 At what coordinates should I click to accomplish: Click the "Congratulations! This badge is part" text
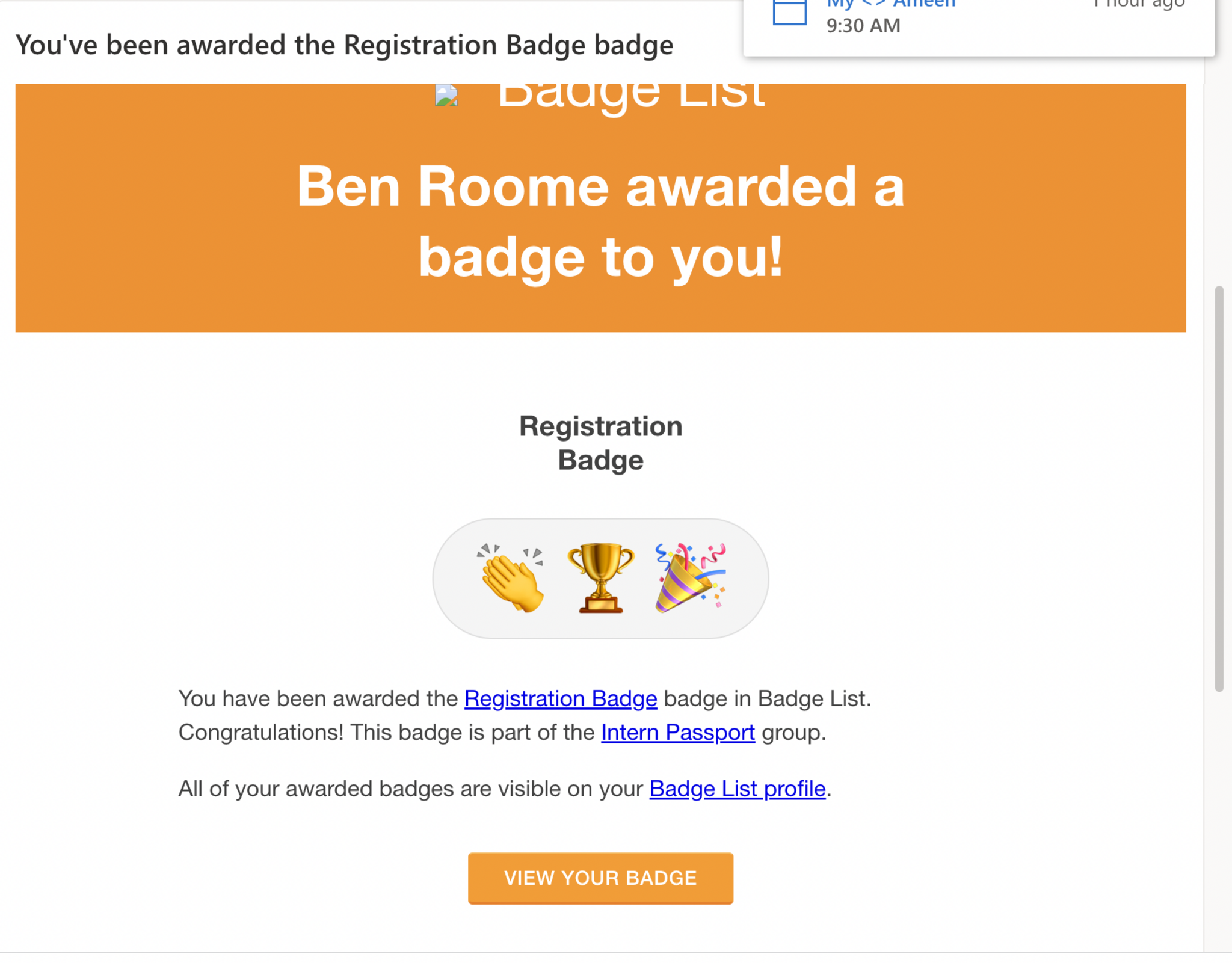pyautogui.click(x=386, y=732)
